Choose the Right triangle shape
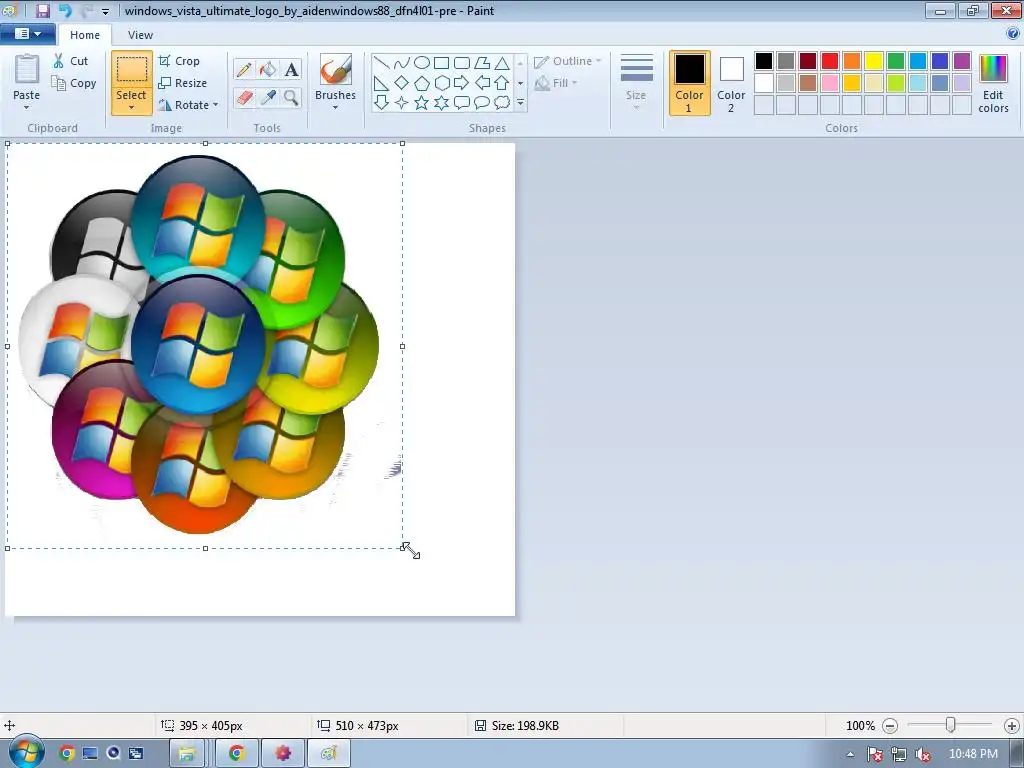 [x=381, y=83]
